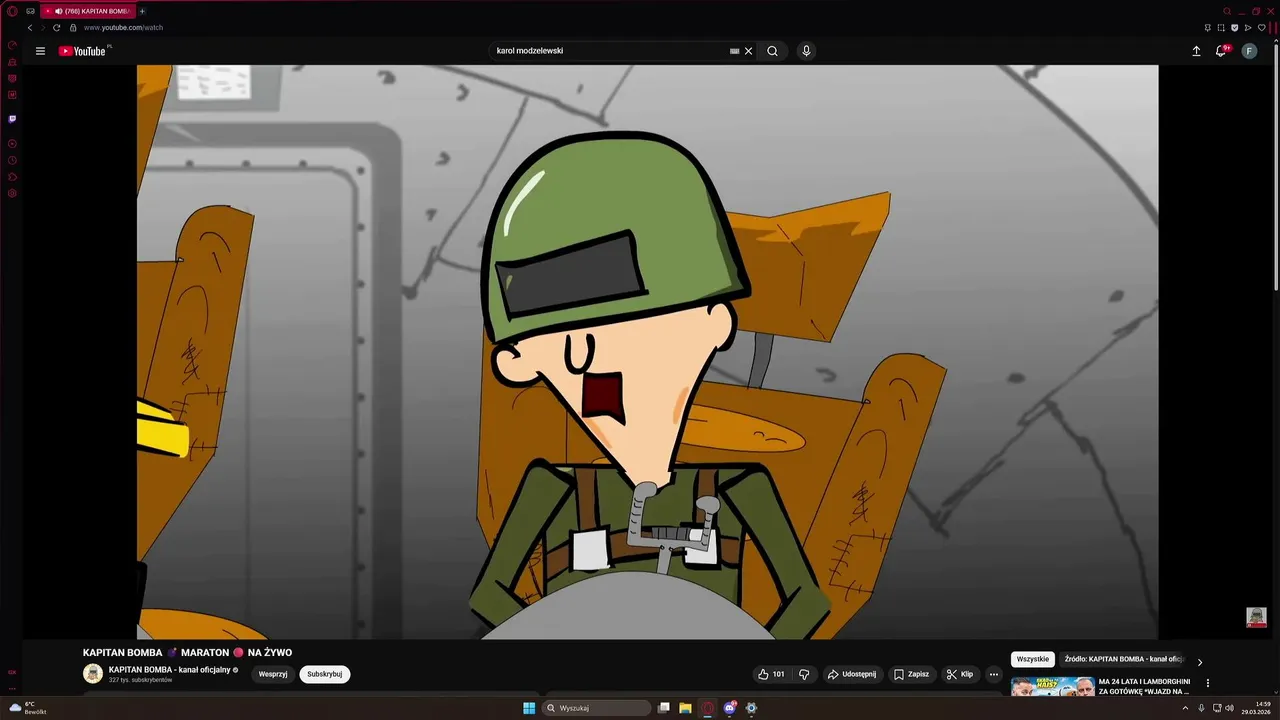The image size is (1280, 720).
Task: Select the Wszystkie filter chip
Action: click(1033, 660)
